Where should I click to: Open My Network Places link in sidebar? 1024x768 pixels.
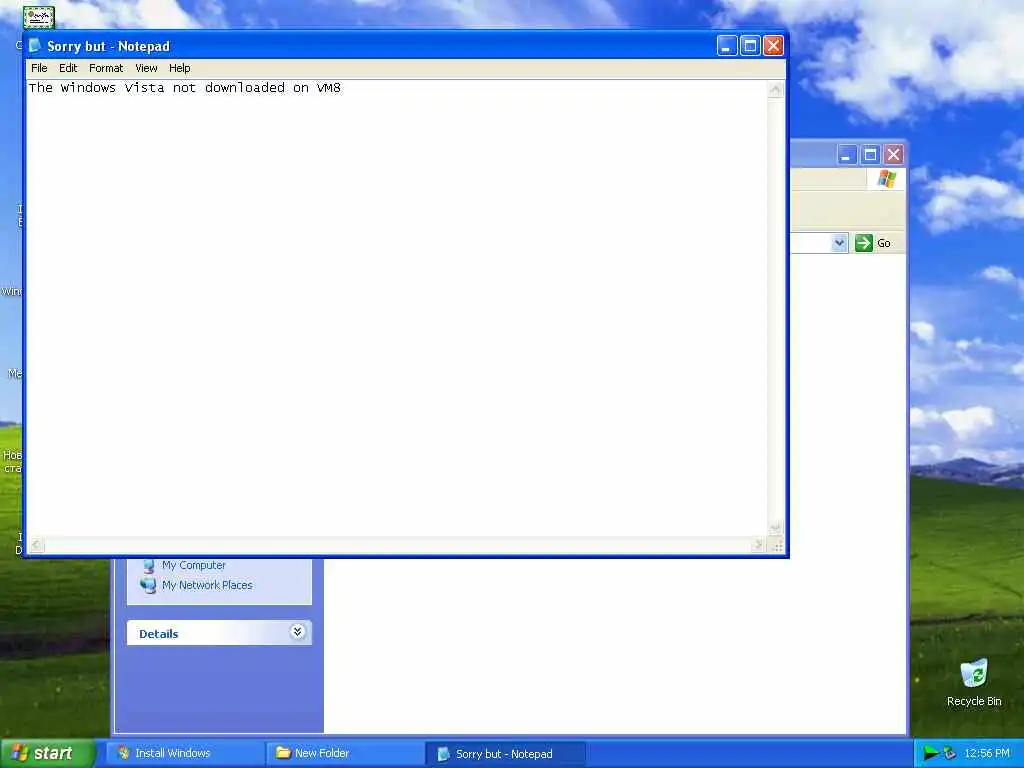(x=207, y=585)
